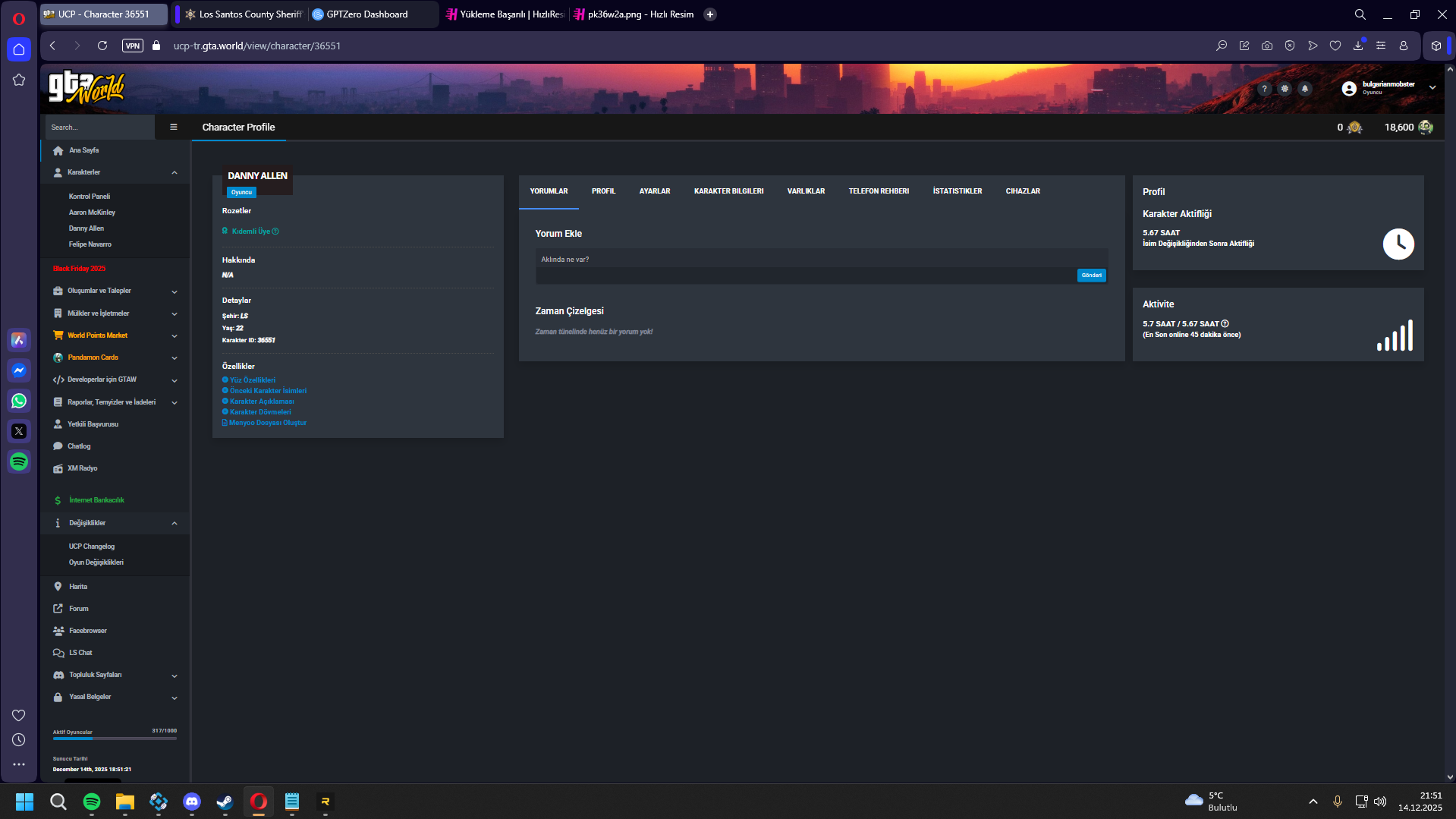Open the CİHAZLAR tab
Screen dimensions: 1456x819
(1023, 191)
